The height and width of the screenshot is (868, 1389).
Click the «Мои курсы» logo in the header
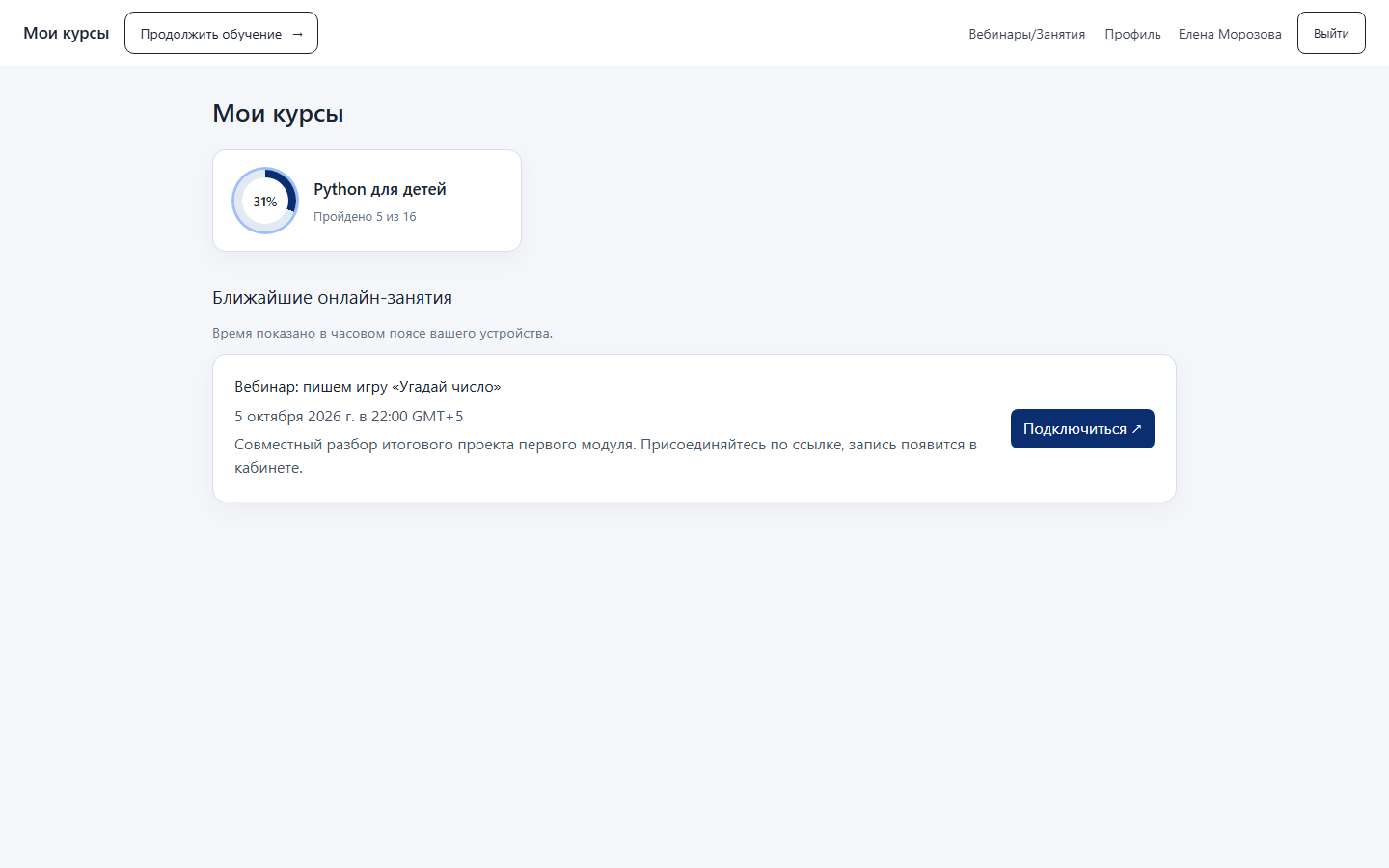point(66,33)
